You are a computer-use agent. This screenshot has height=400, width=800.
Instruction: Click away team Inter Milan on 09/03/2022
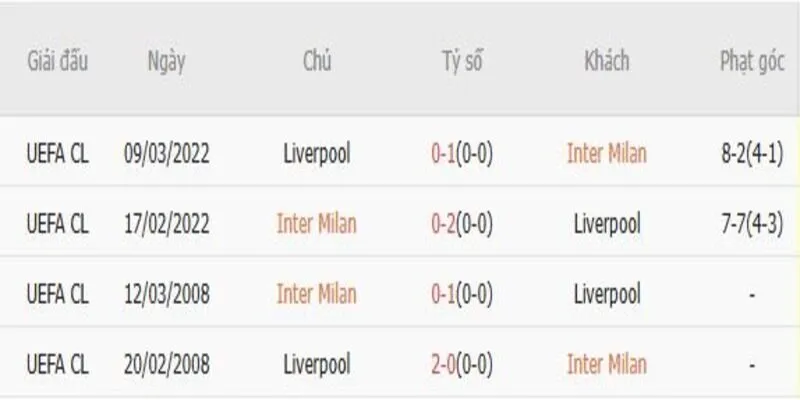[606, 153]
